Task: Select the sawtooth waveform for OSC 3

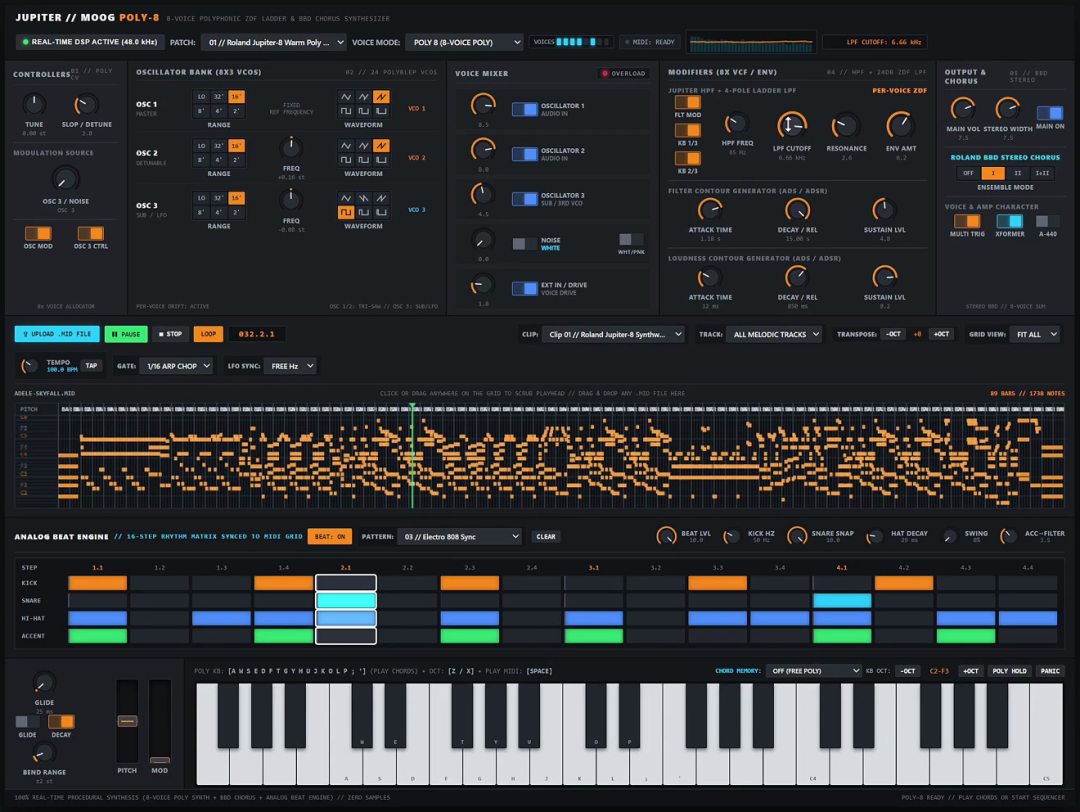Action: (381, 198)
